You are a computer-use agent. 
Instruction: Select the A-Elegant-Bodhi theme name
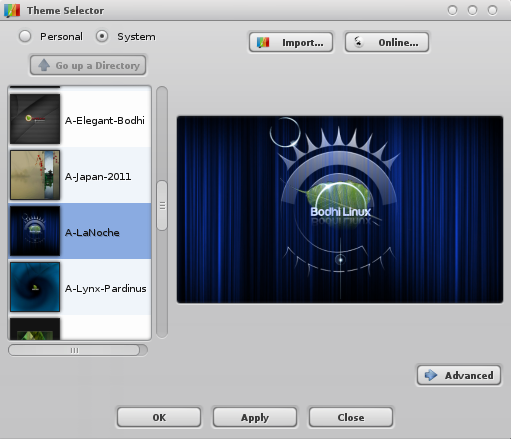(x=105, y=120)
